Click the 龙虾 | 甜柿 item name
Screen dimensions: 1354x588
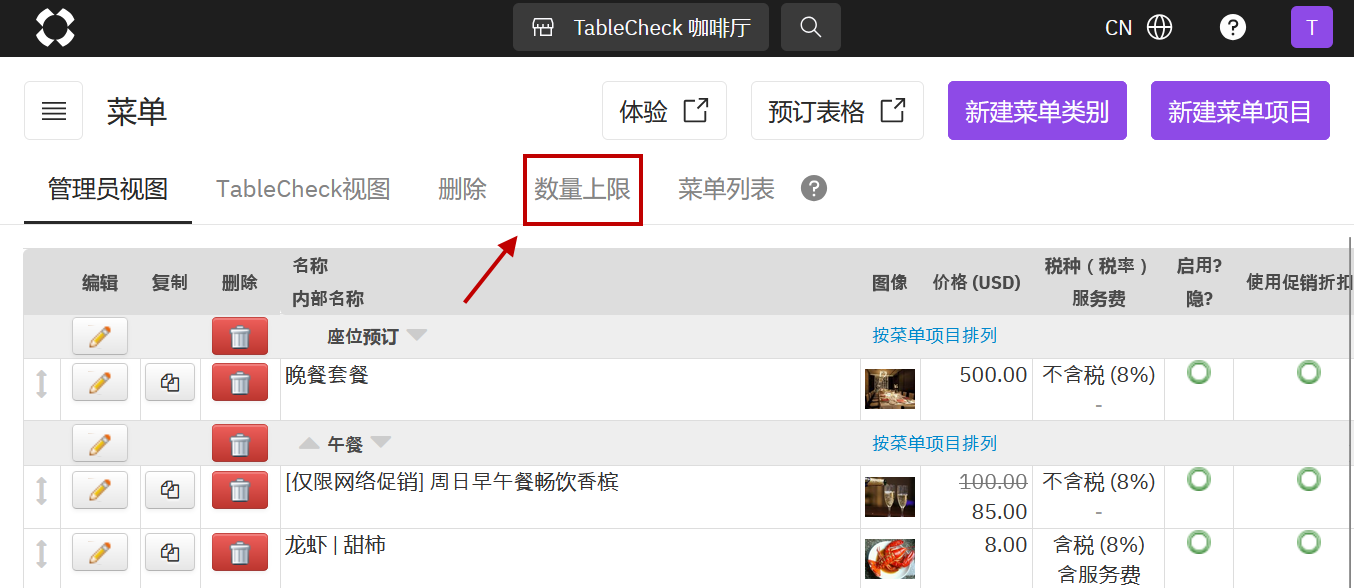click(335, 545)
